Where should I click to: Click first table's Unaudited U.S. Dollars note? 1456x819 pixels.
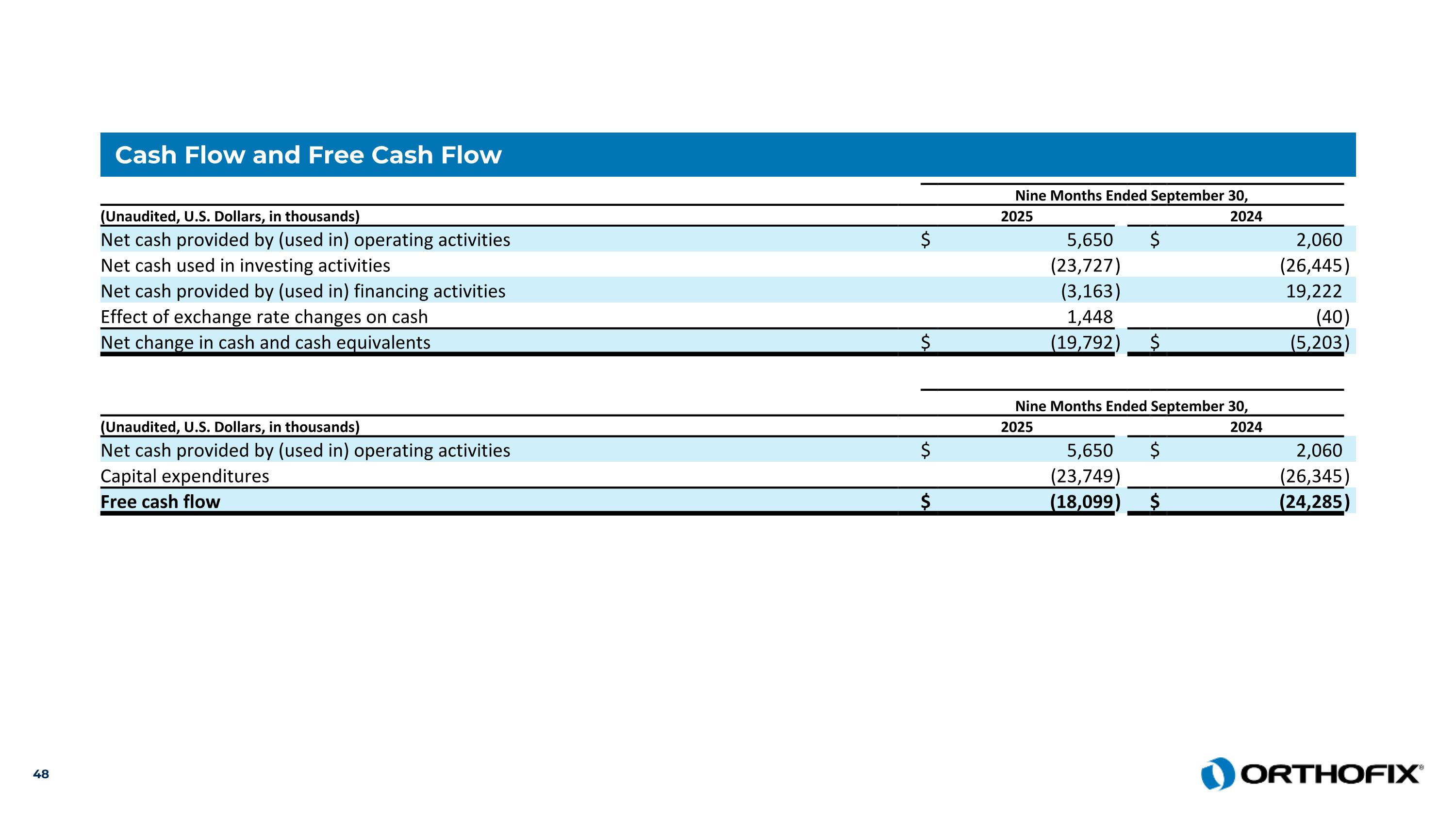[x=230, y=217]
